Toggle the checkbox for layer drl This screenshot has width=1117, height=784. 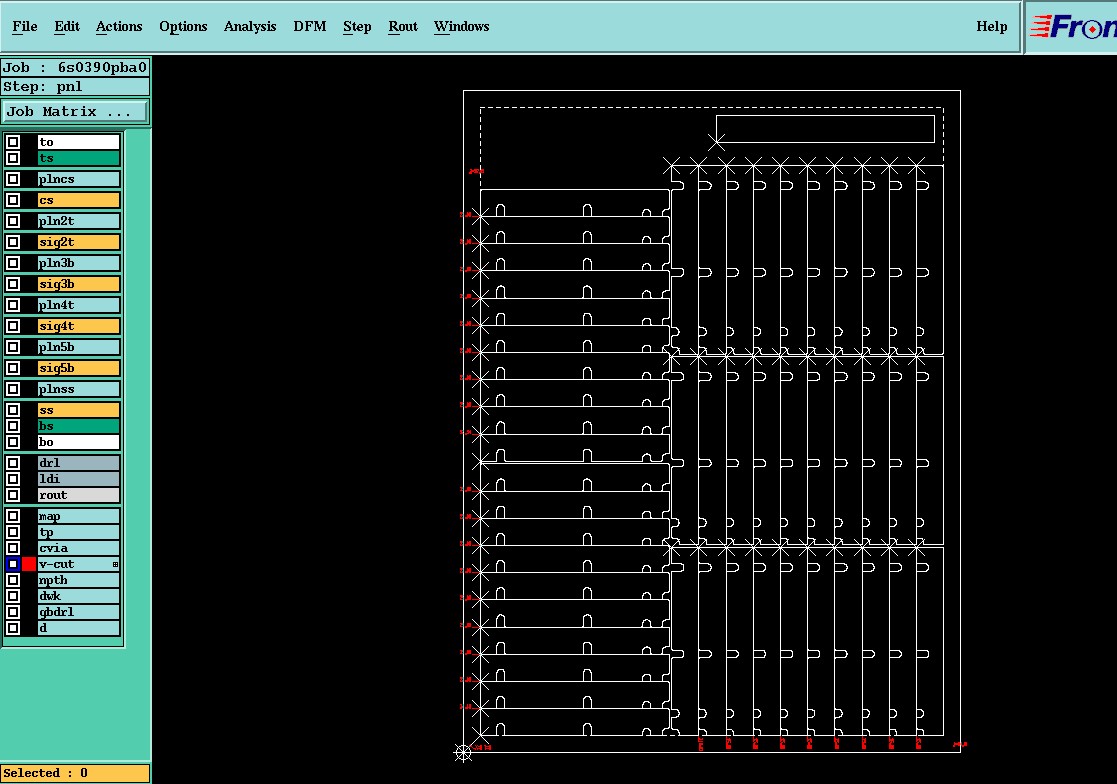pos(13,463)
